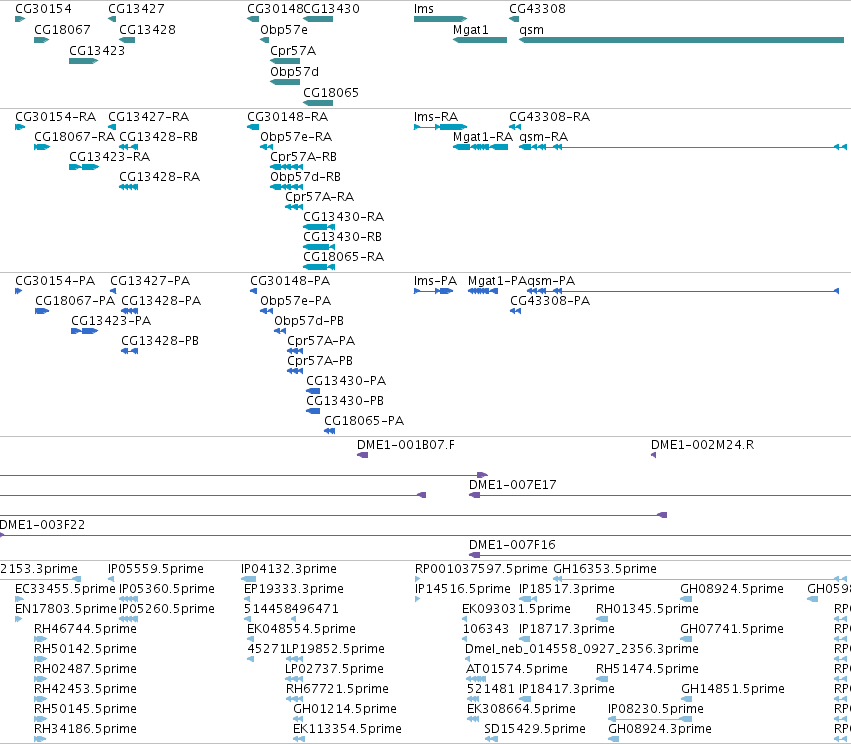Select the Obp57d gene label
Viewport: 851px width, 744px height.
(x=294, y=72)
